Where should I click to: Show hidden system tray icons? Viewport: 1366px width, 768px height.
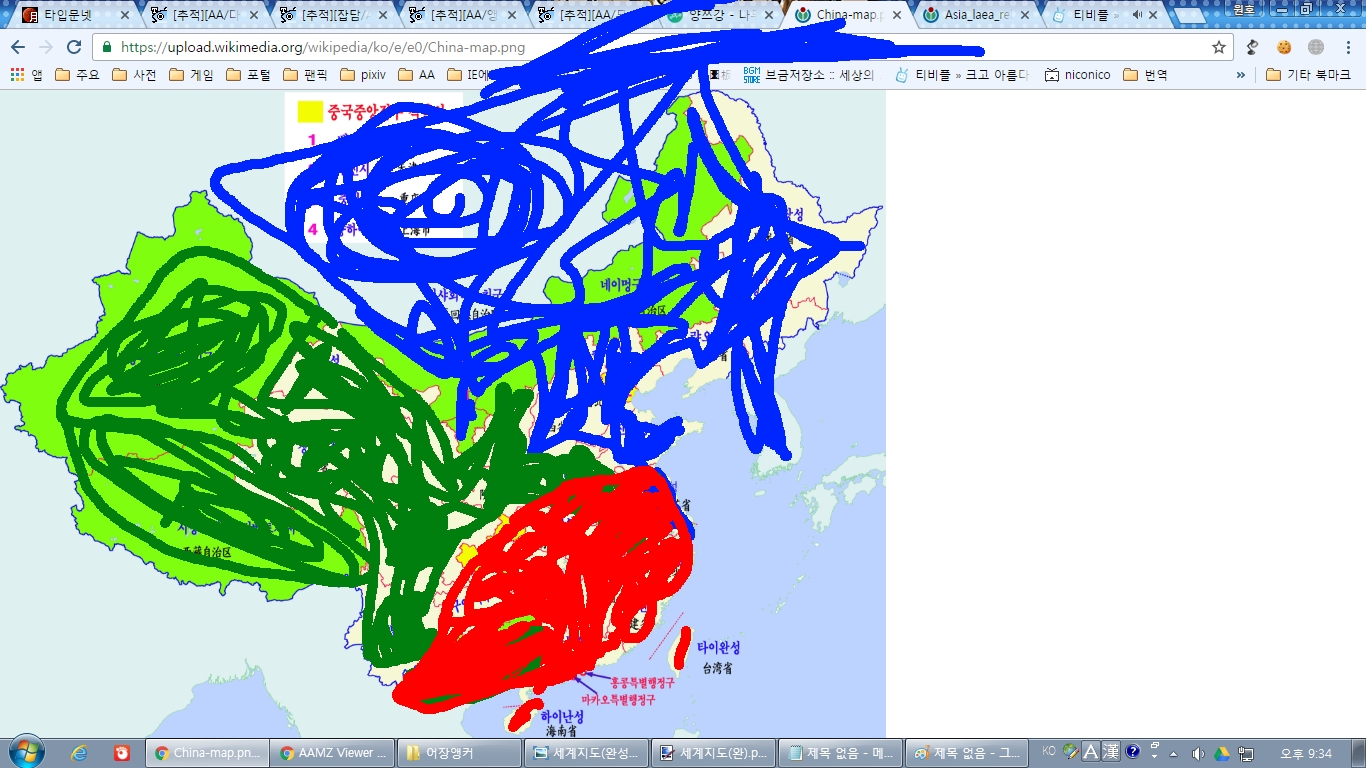tap(1174, 753)
